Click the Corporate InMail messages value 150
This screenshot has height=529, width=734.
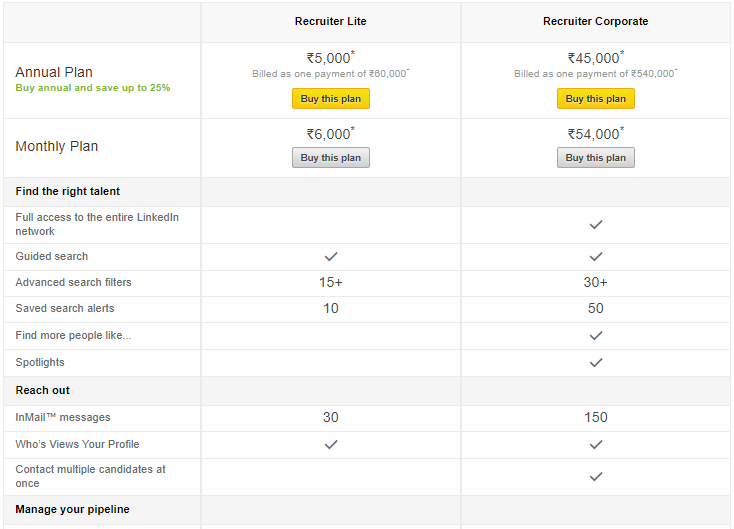[595, 417]
